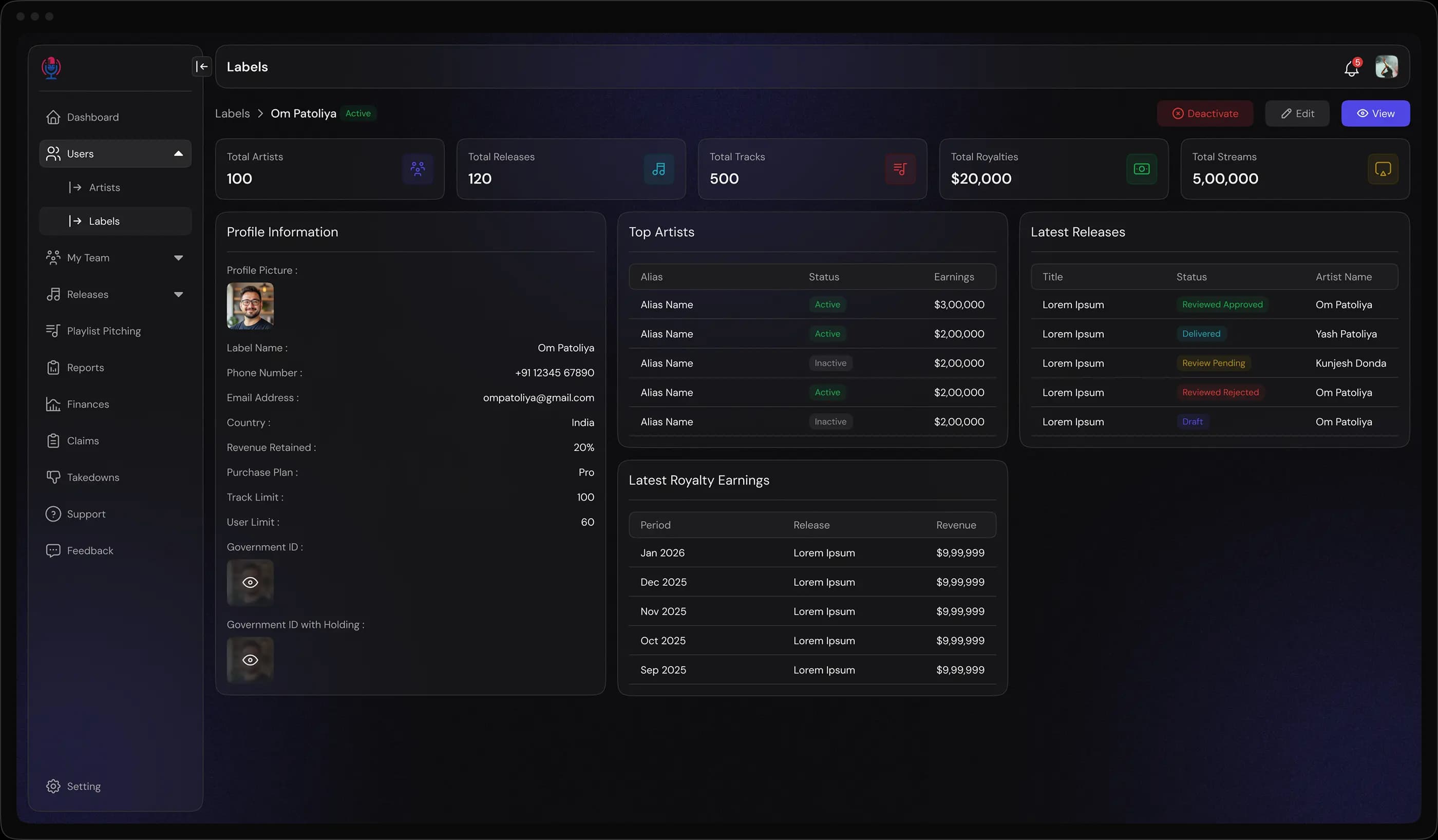Collapse the sidebar using the arrow icon
This screenshot has height=840, width=1438.
pos(202,66)
